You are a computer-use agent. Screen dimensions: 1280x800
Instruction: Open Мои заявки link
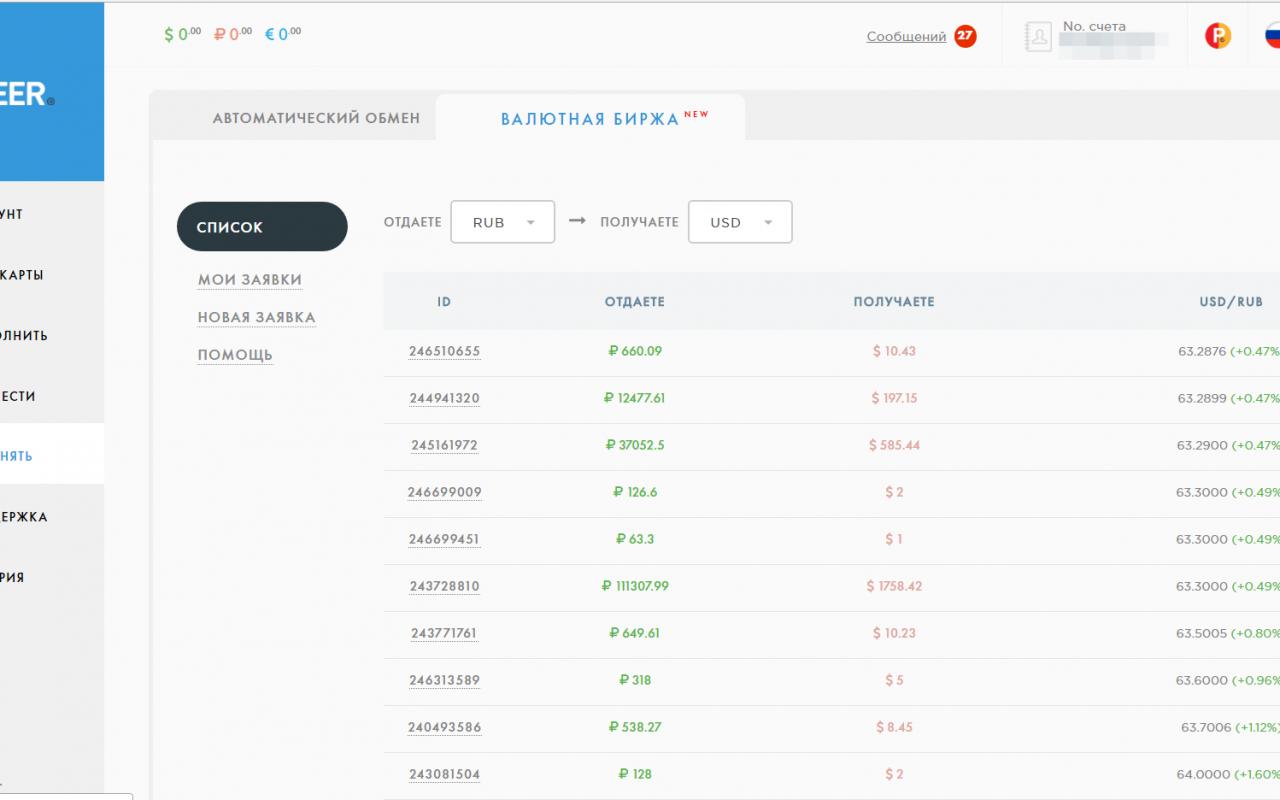point(250,280)
